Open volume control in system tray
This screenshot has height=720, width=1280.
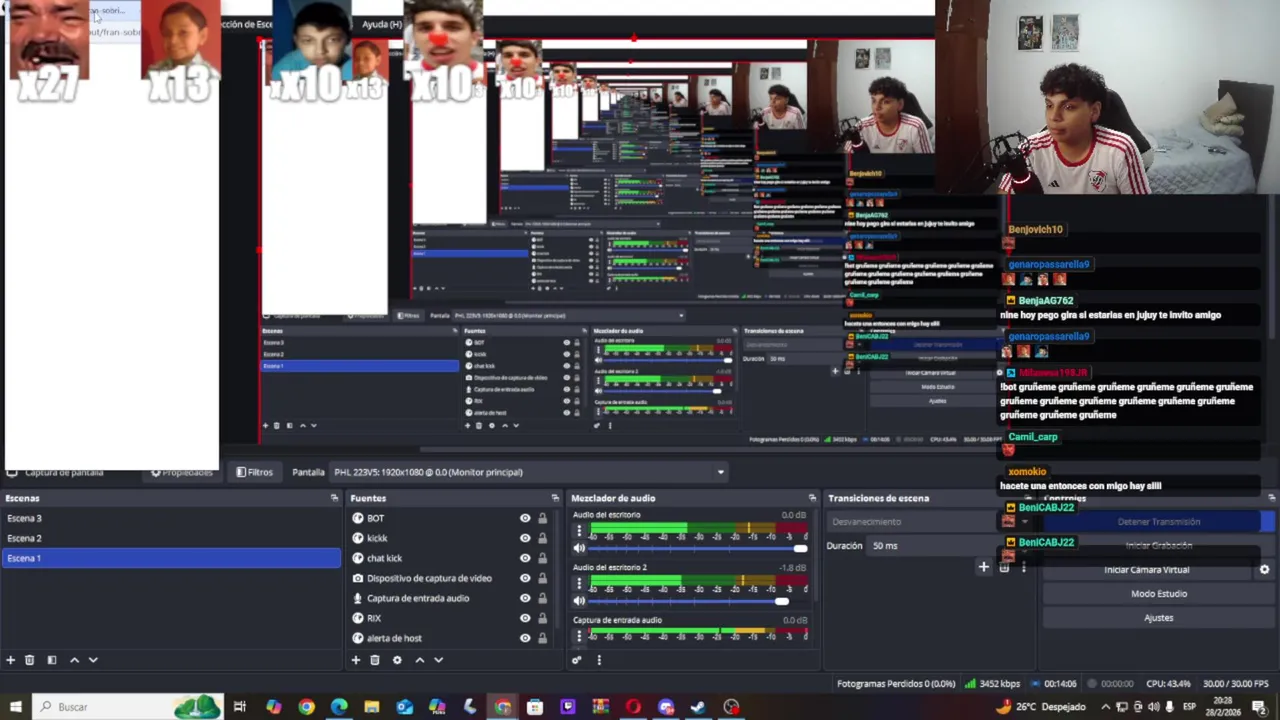[1154, 707]
